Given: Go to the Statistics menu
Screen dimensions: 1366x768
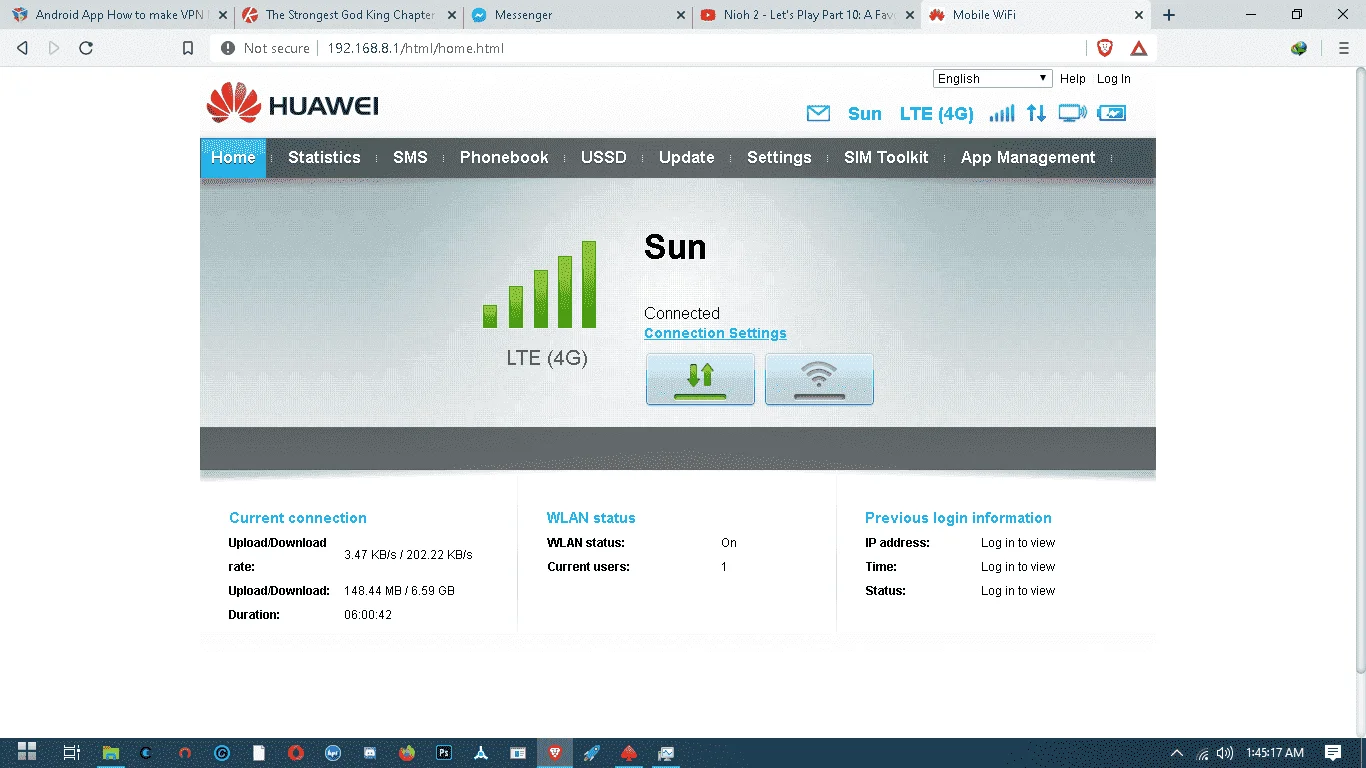Looking at the screenshot, I should (324, 158).
